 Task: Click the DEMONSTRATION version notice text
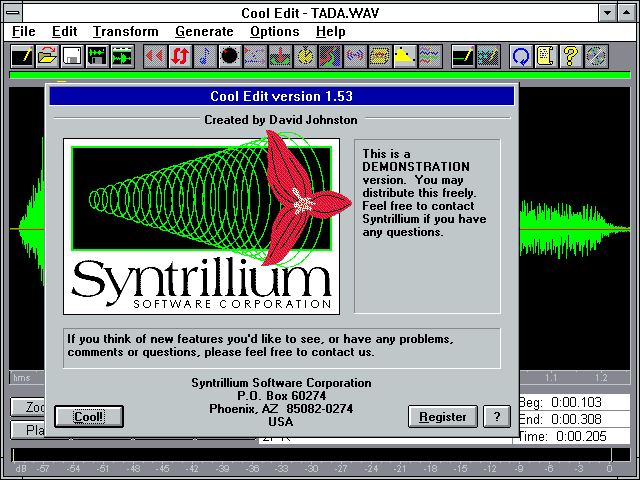[424, 193]
